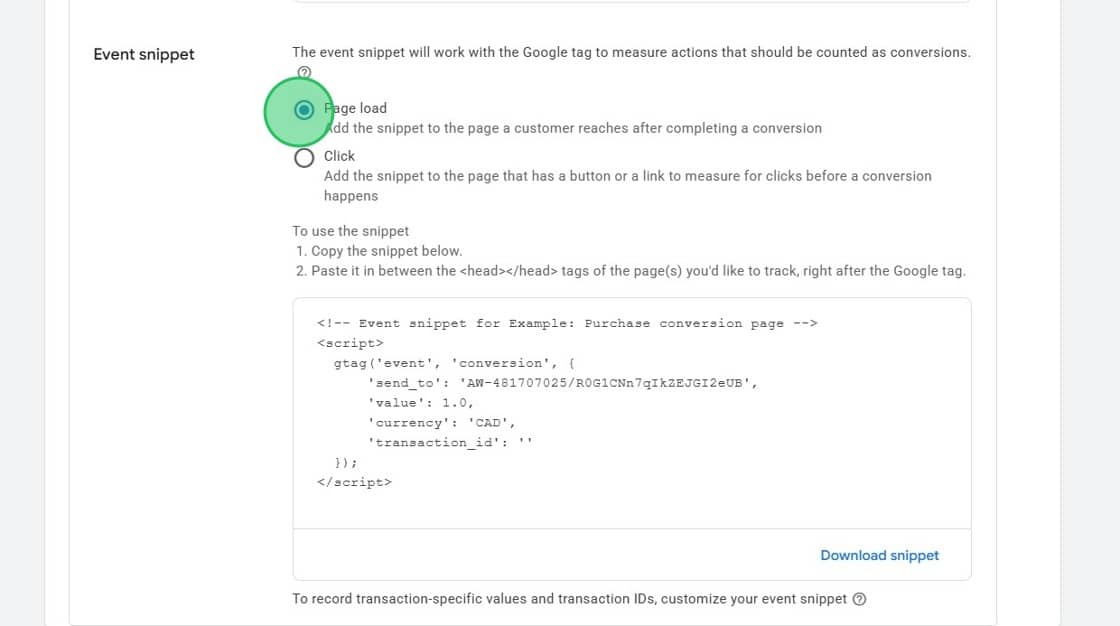Click the 'Page load' option label
The width and height of the screenshot is (1120, 626).
point(358,108)
